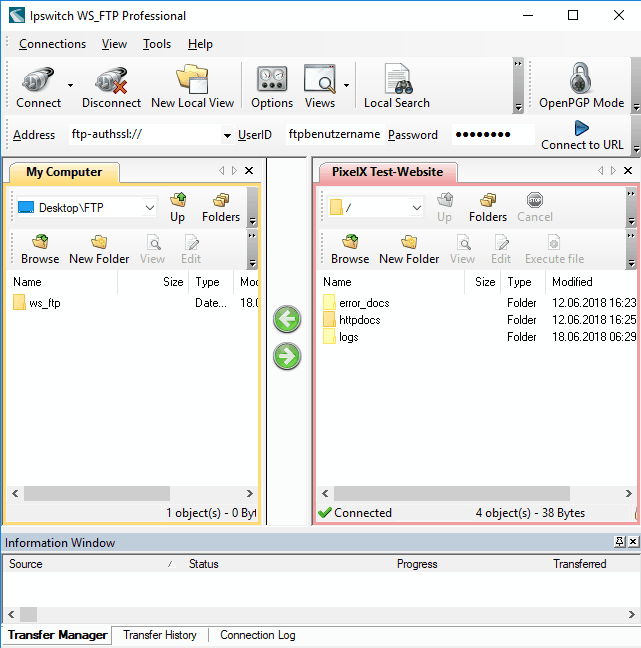Create New Folder in local pane

pos(99,250)
